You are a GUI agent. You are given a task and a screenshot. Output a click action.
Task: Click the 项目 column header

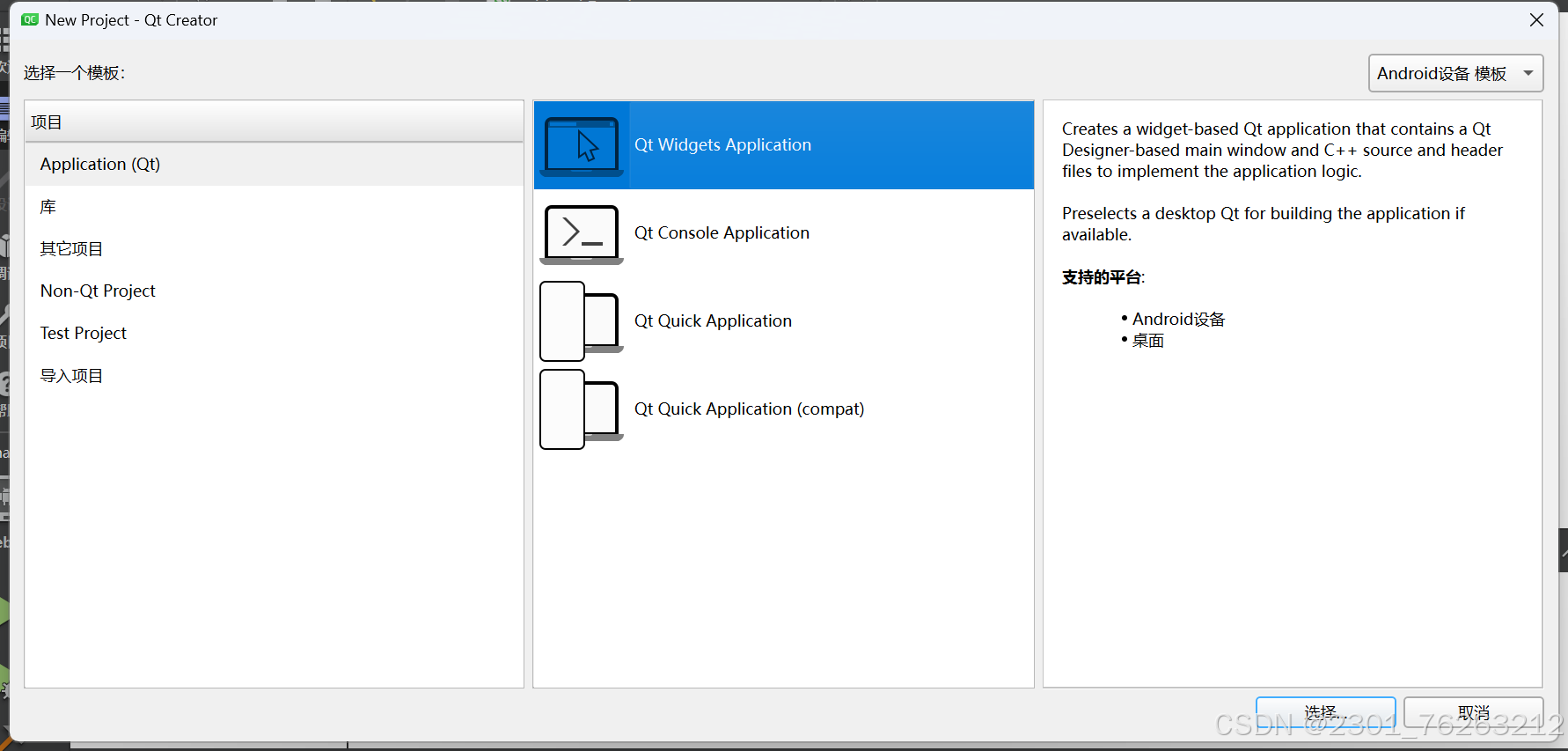tap(275, 122)
